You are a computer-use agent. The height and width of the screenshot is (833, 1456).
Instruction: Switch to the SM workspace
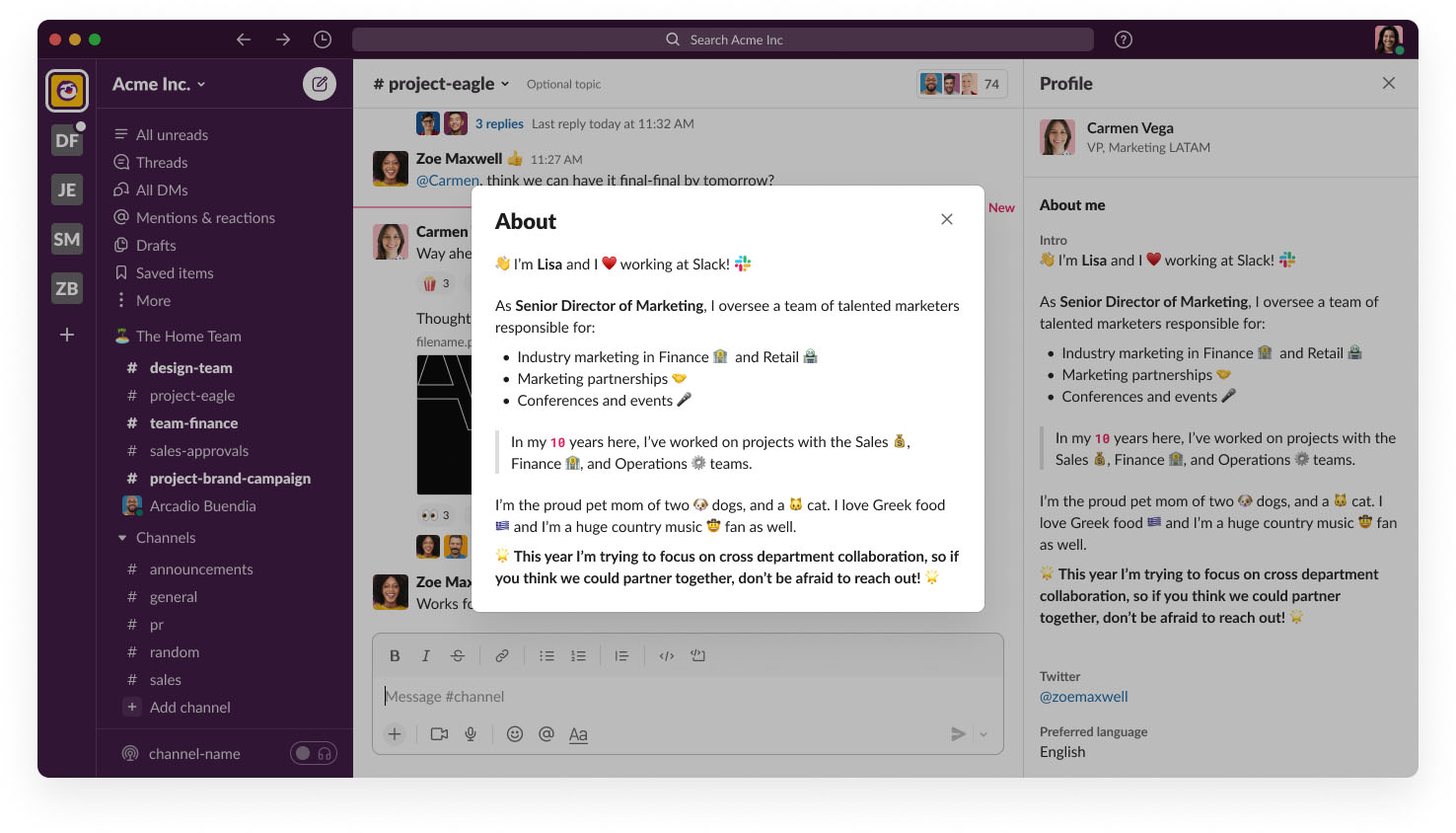click(67, 239)
